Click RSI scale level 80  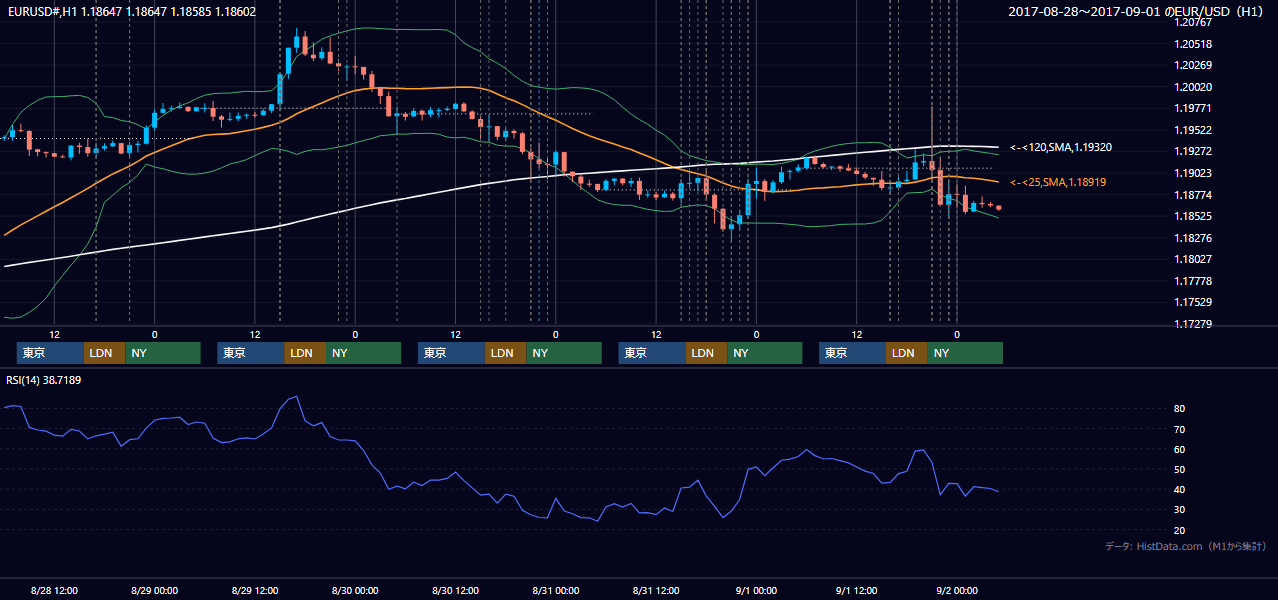[1180, 409]
